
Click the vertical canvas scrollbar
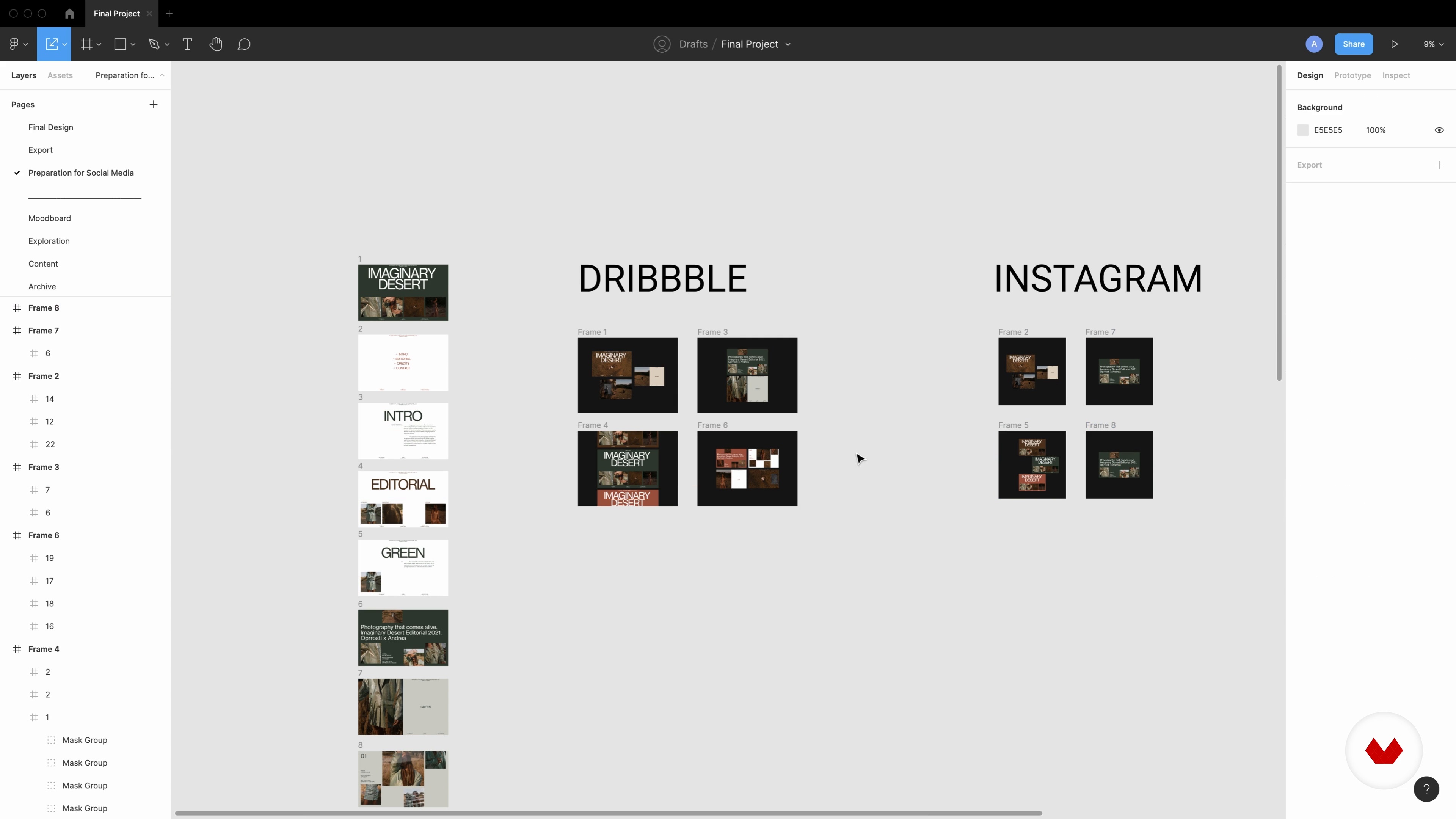(1279, 223)
